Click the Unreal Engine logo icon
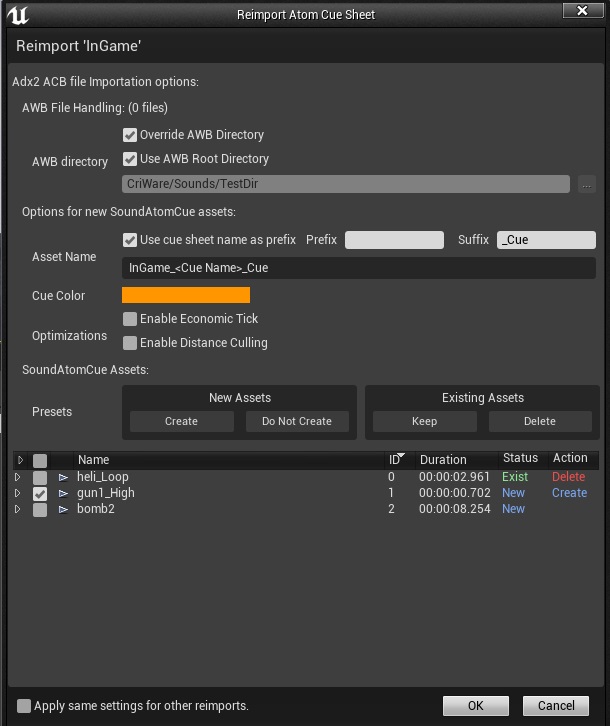Viewport: 610px width, 726px height. (x=18, y=15)
